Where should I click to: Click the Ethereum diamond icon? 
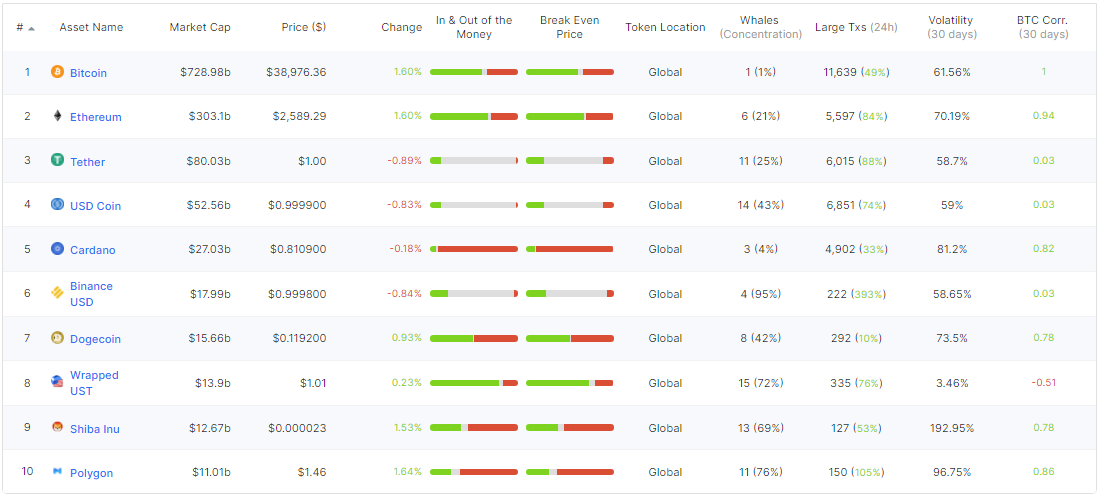(57, 116)
